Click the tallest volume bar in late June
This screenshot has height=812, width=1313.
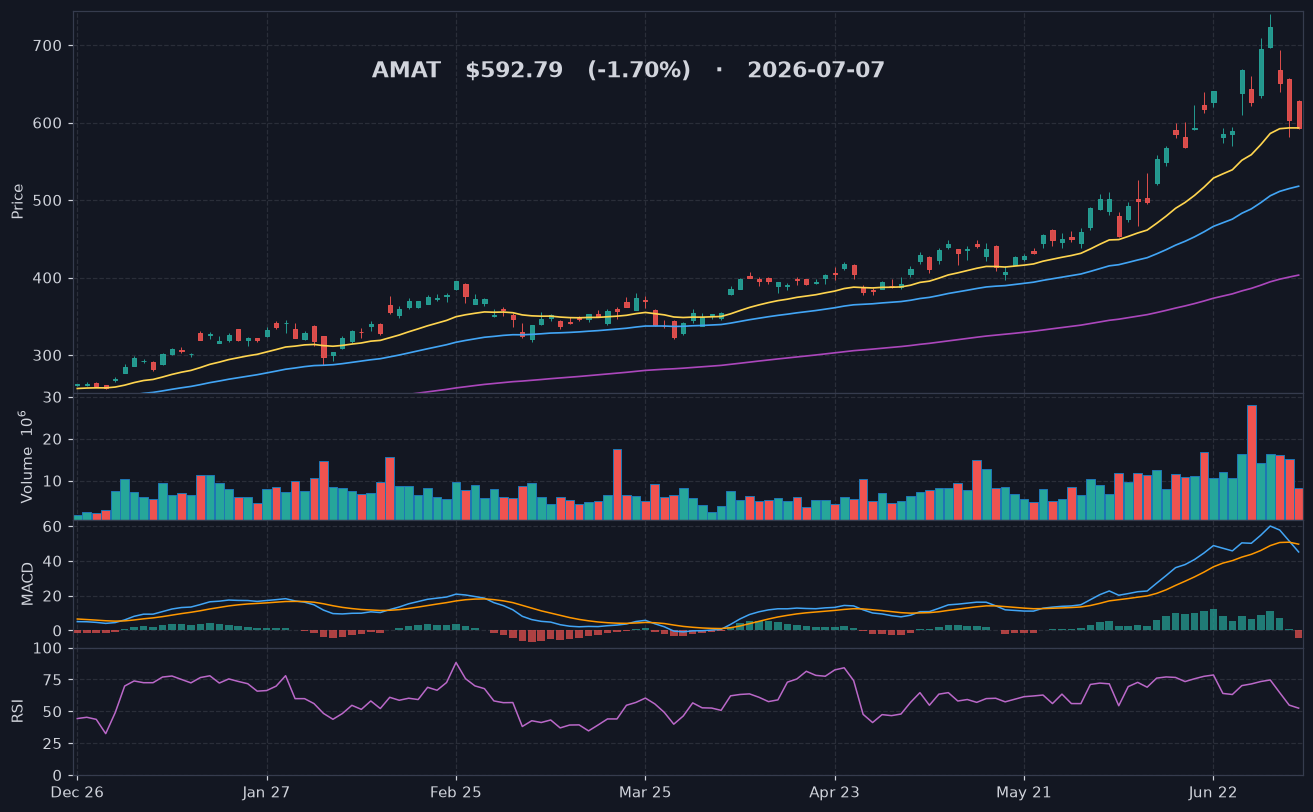(1251, 462)
